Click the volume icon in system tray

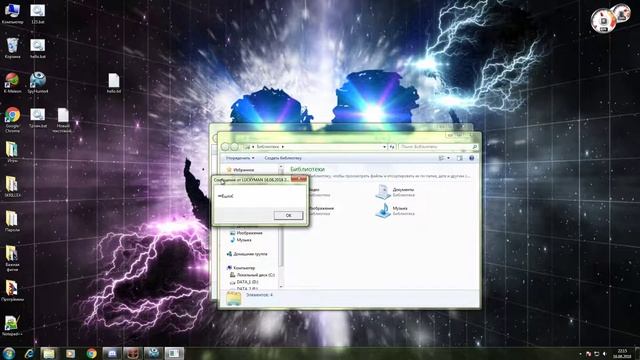tap(604, 354)
